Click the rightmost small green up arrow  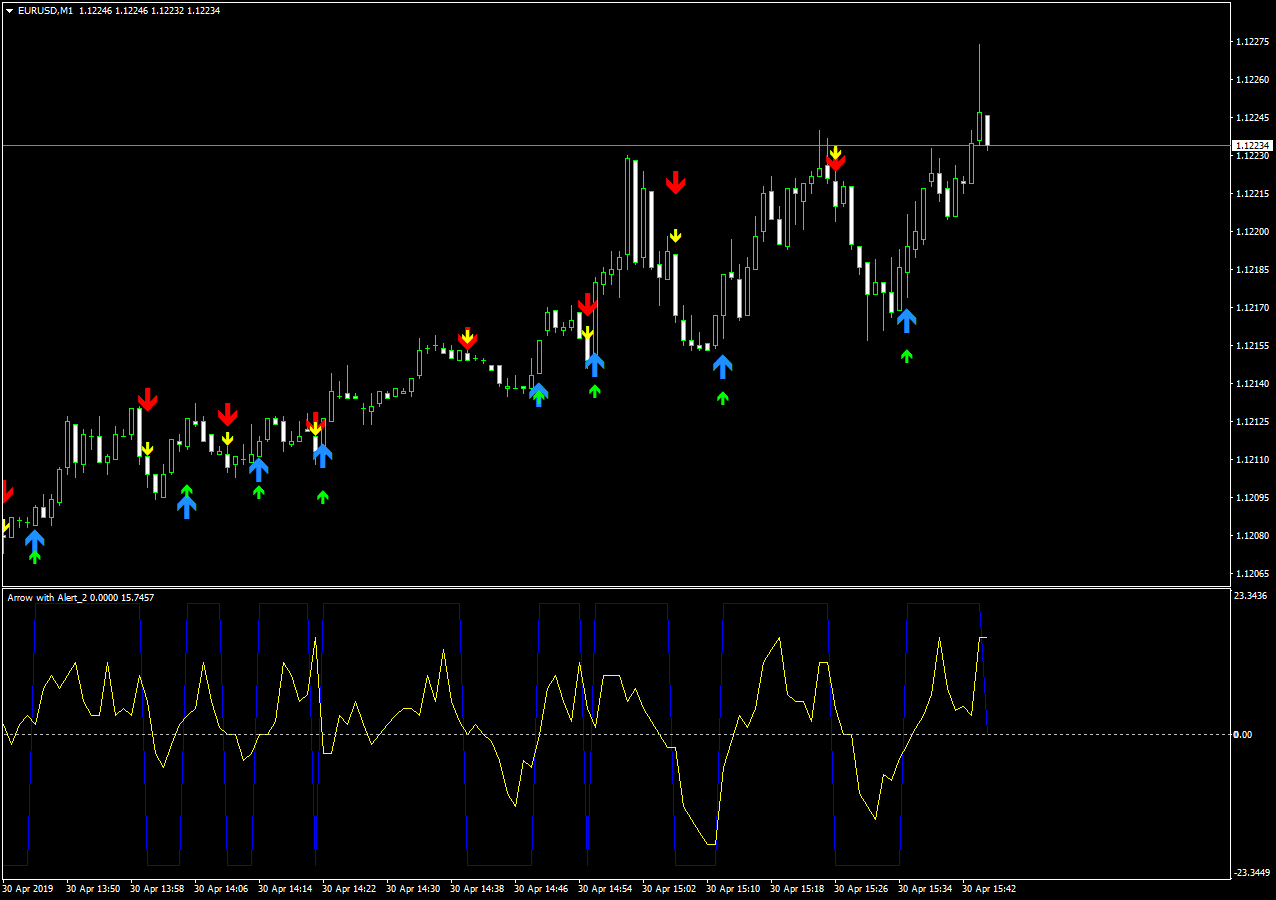click(x=907, y=355)
